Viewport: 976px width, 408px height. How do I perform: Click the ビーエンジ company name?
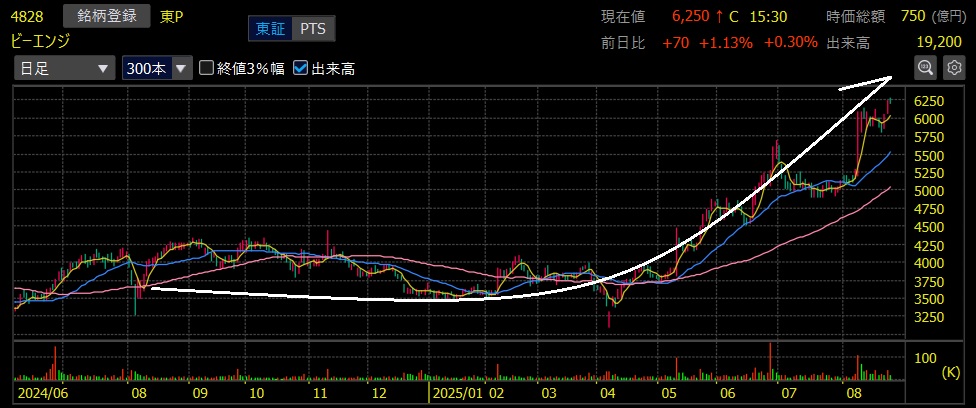coord(40,43)
